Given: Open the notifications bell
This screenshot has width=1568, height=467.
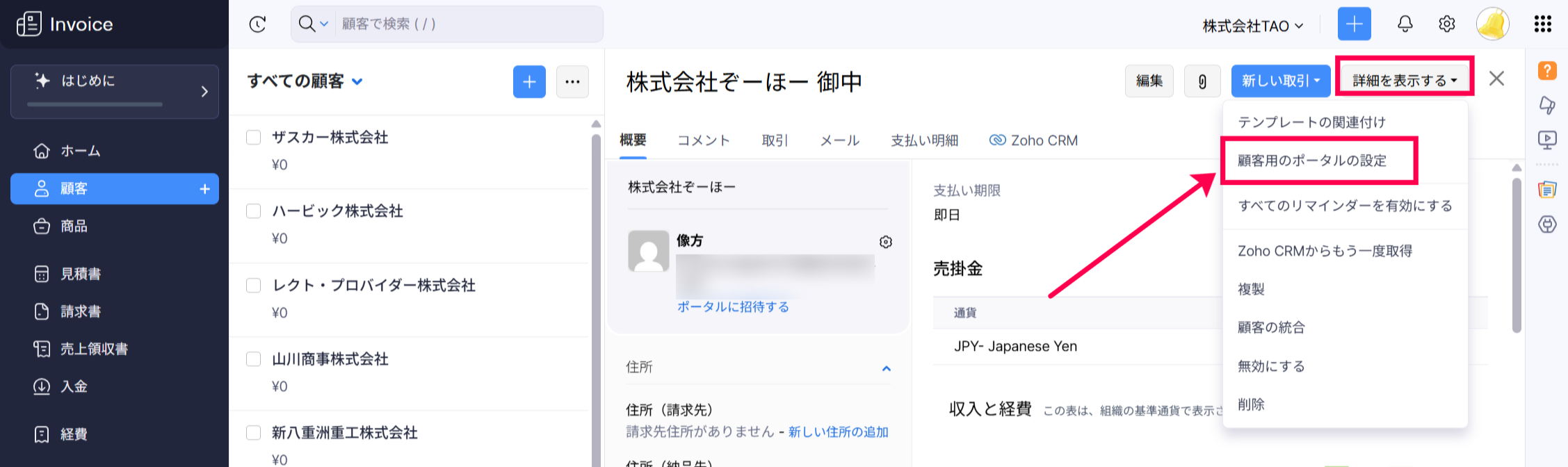Looking at the screenshot, I should click(x=1405, y=24).
